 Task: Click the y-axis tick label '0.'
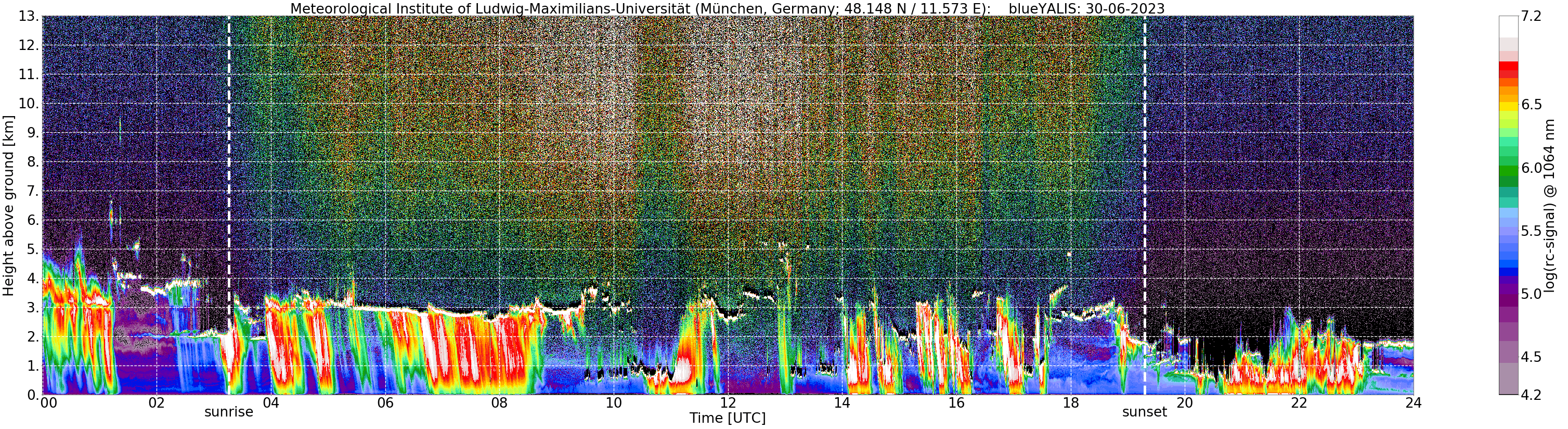[33, 395]
